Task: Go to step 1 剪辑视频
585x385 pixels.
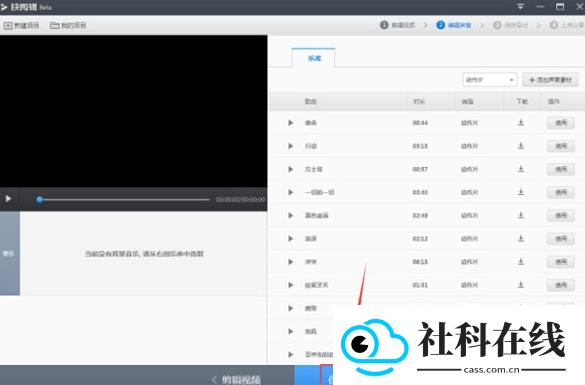Action: pos(397,25)
